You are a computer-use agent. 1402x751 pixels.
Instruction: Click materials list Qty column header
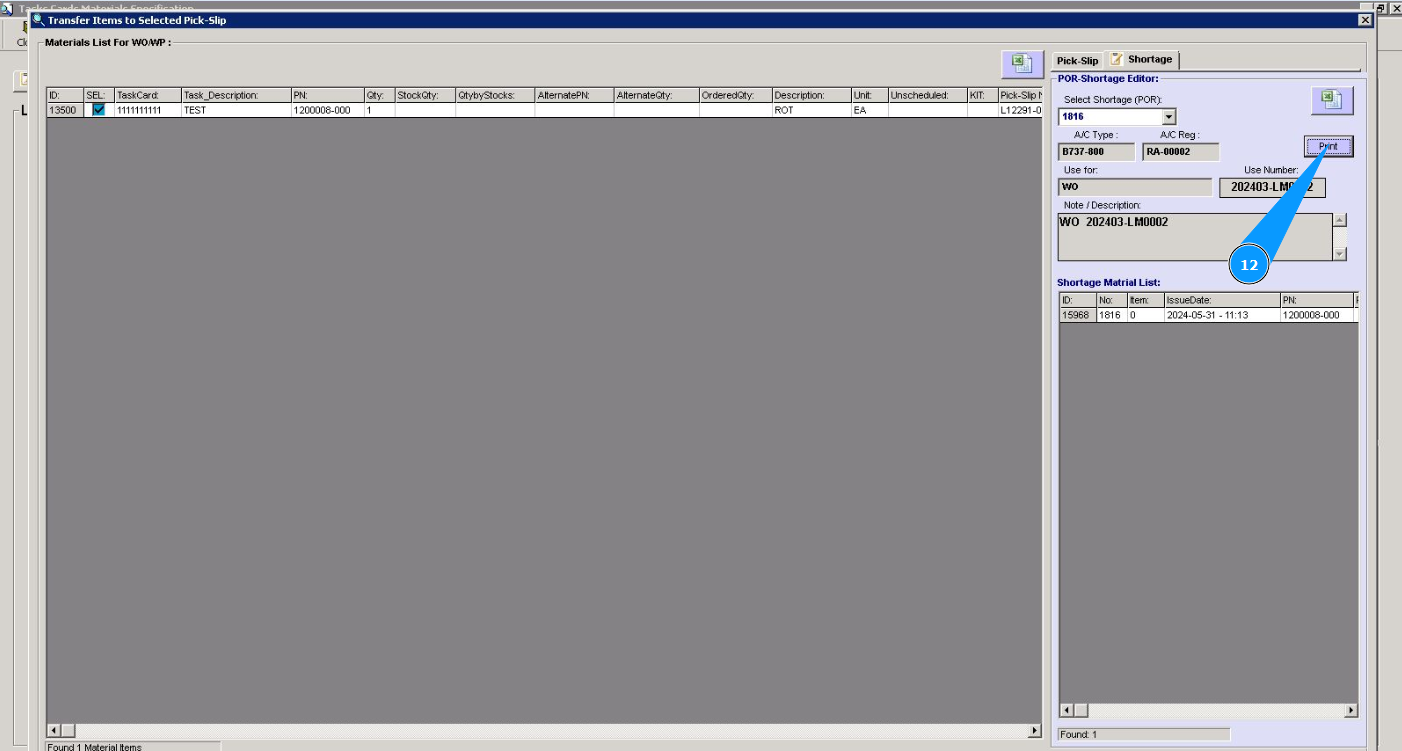pyautogui.click(x=379, y=96)
